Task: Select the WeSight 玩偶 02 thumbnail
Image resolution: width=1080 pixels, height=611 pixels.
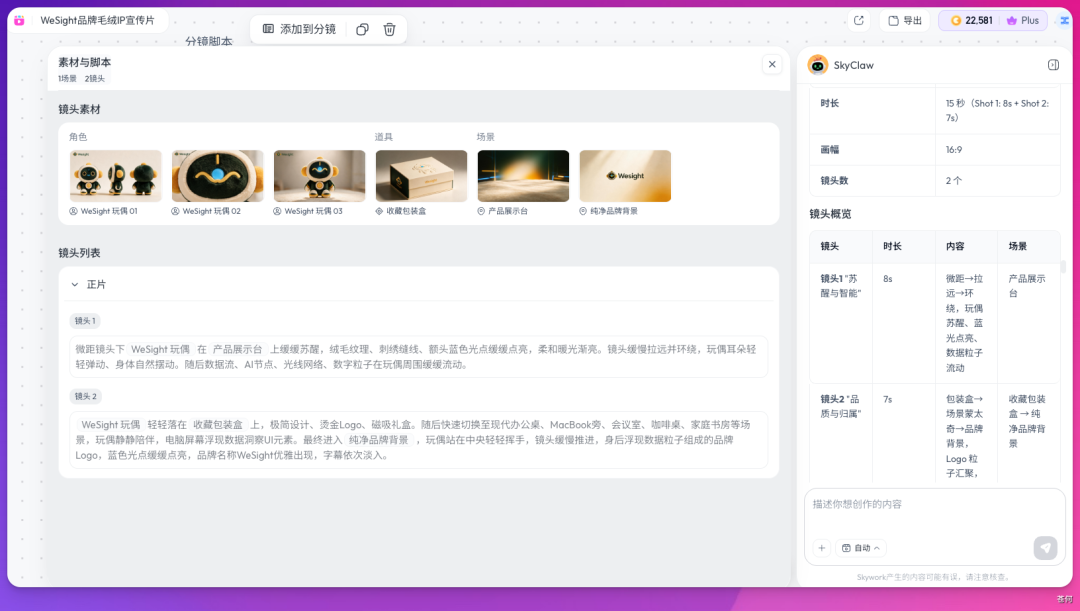Action: click(x=218, y=176)
